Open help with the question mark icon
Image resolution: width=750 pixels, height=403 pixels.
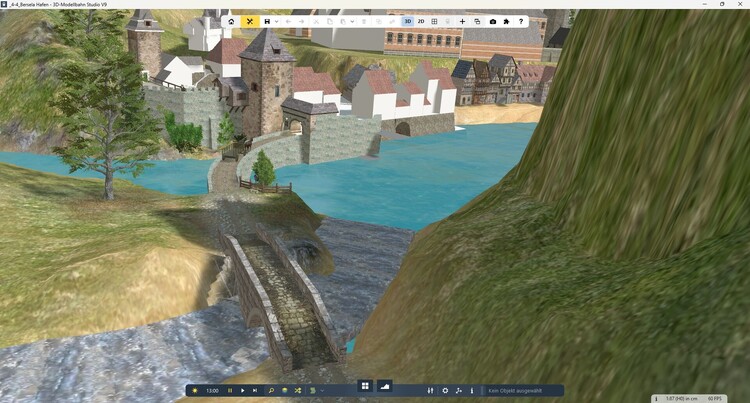(x=521, y=21)
